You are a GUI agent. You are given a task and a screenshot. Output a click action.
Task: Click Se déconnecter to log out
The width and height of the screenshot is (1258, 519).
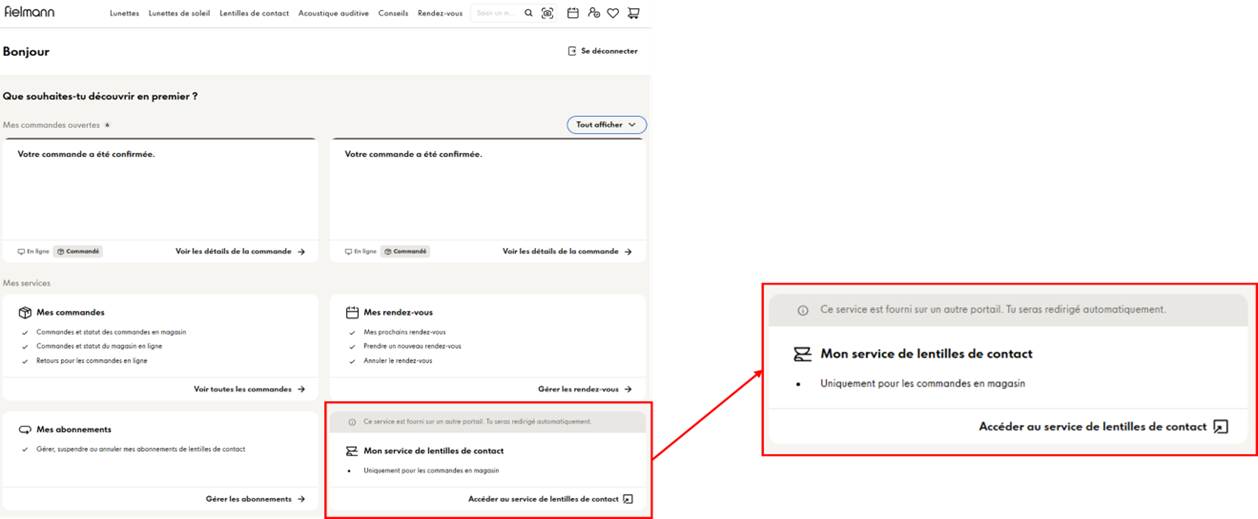[x=602, y=51]
